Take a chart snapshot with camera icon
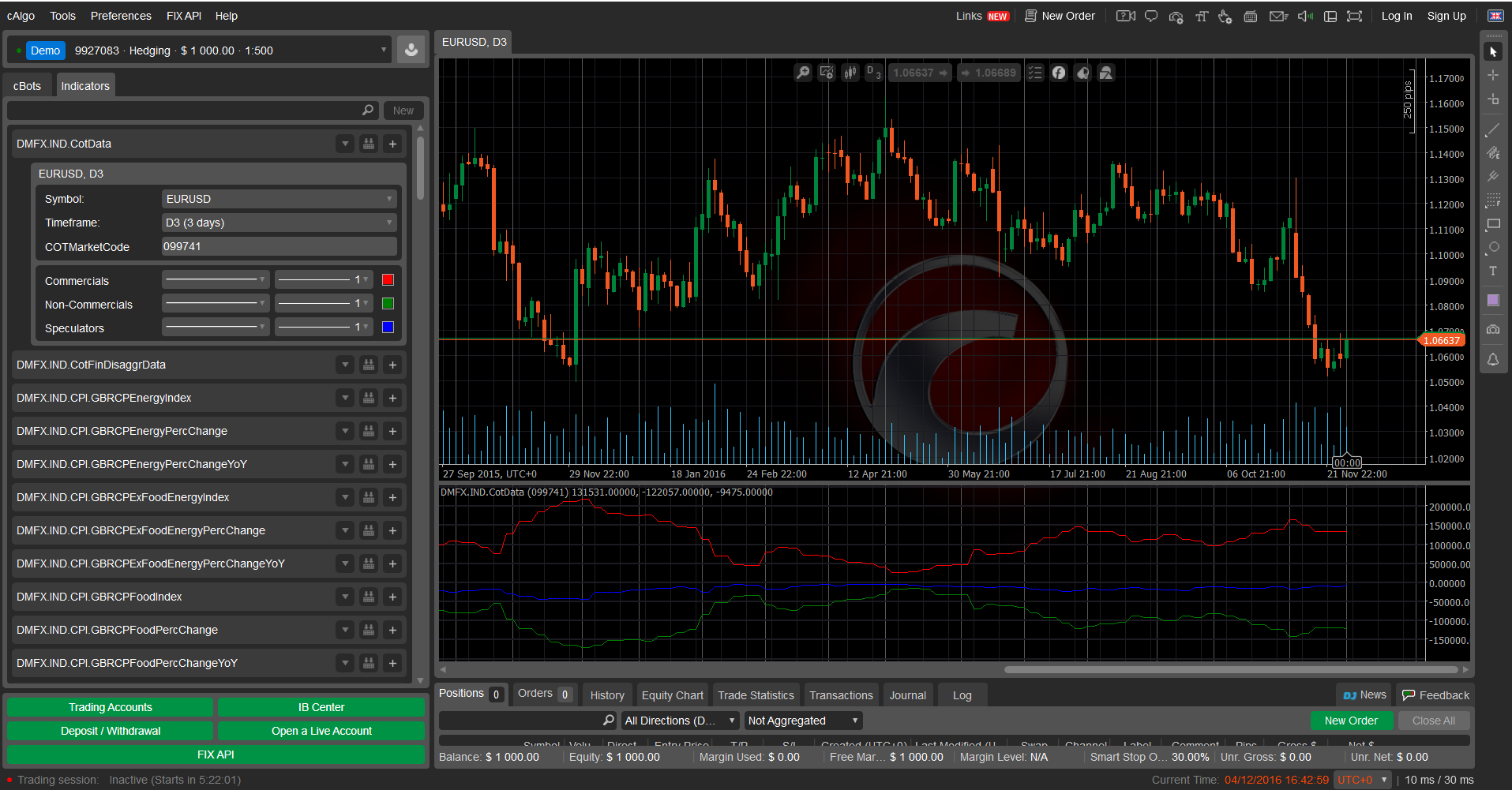Viewport: 1512px width, 790px height. pyautogui.click(x=1492, y=330)
